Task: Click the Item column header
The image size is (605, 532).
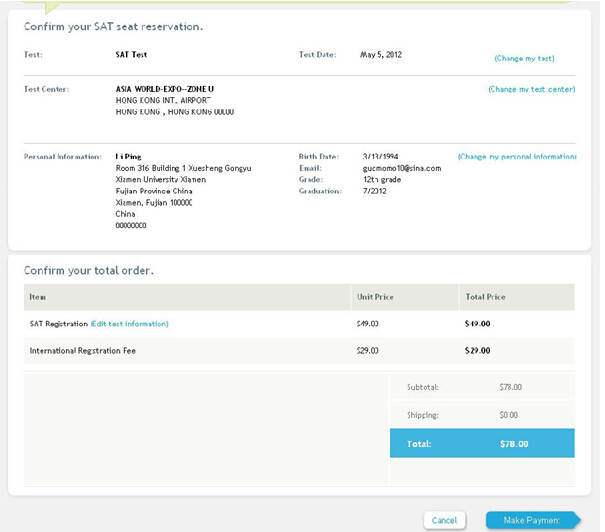Action: (x=38, y=297)
